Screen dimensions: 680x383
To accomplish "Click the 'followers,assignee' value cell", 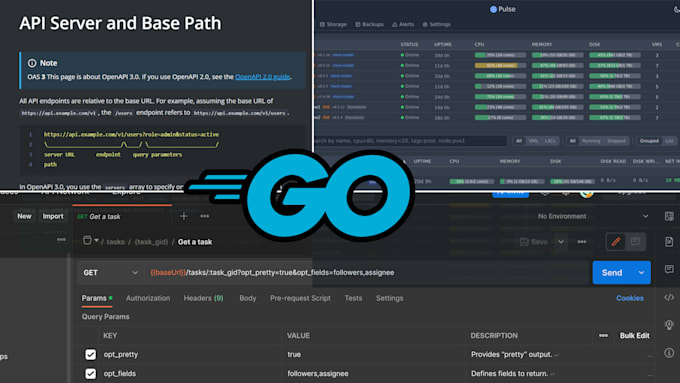I will [318, 373].
